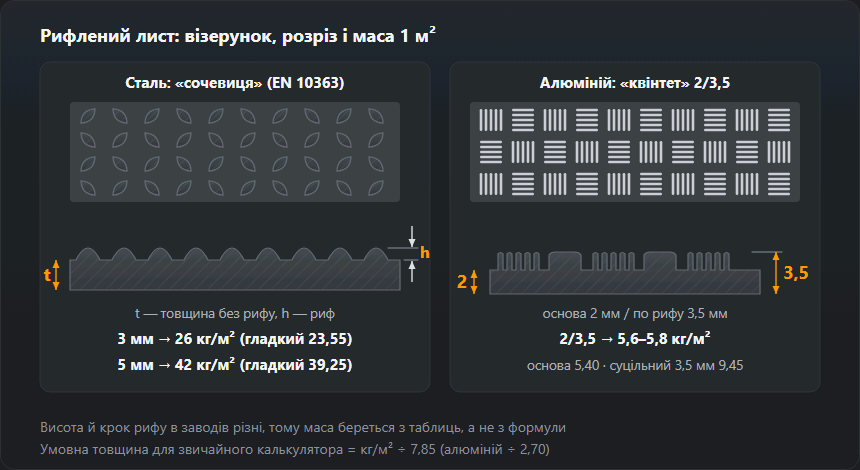Screen dimensions: 860x470
Task: Click text 'основа 5,40 · суцільний 3,5 мм 9,45'
Action: pyautogui.click(x=635, y=365)
